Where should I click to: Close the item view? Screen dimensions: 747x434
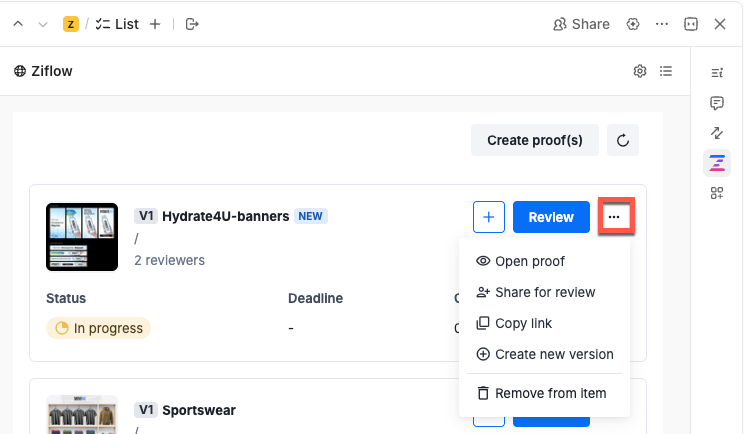pyautogui.click(x=720, y=24)
